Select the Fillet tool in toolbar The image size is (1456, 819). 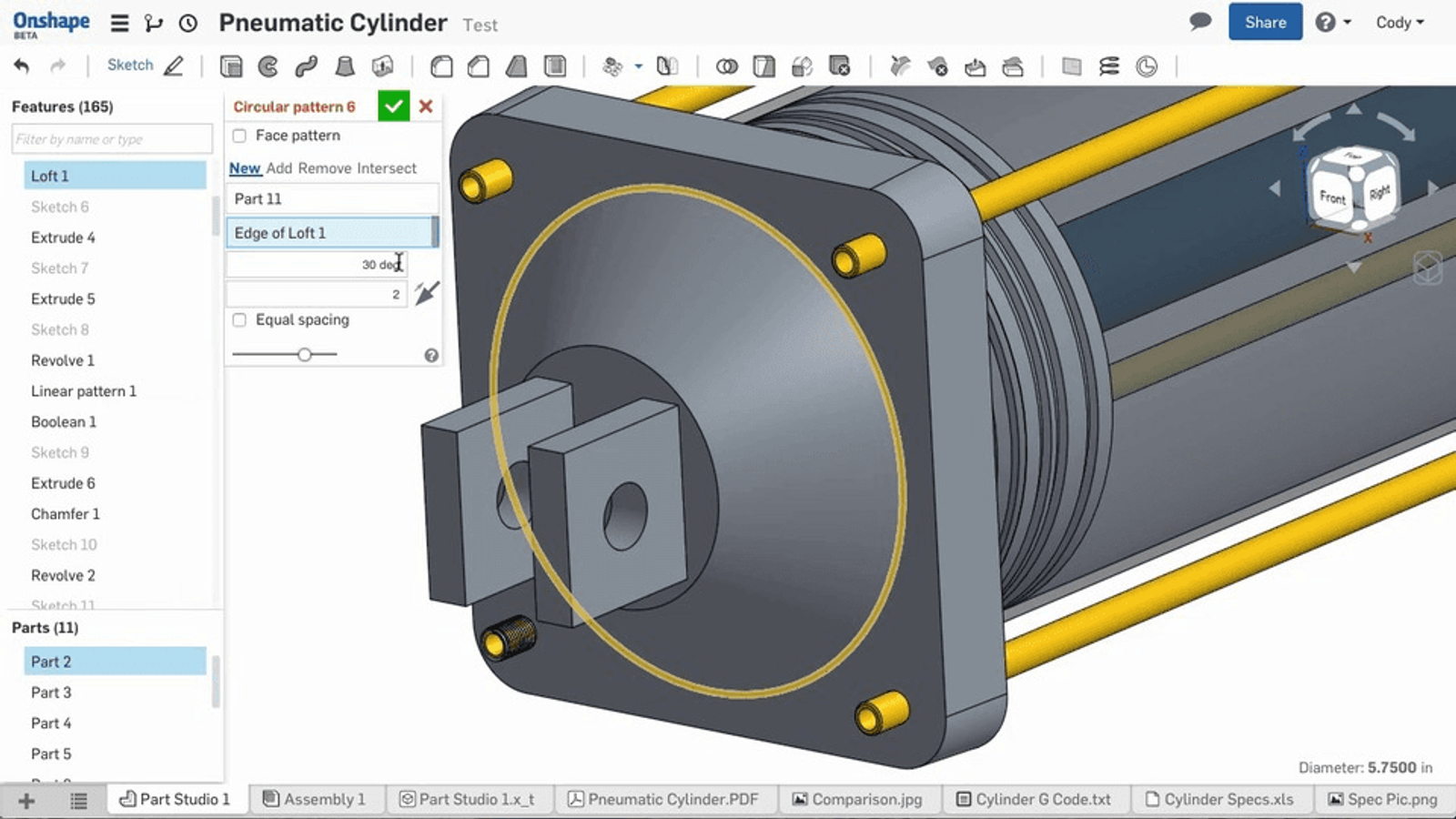pos(441,66)
